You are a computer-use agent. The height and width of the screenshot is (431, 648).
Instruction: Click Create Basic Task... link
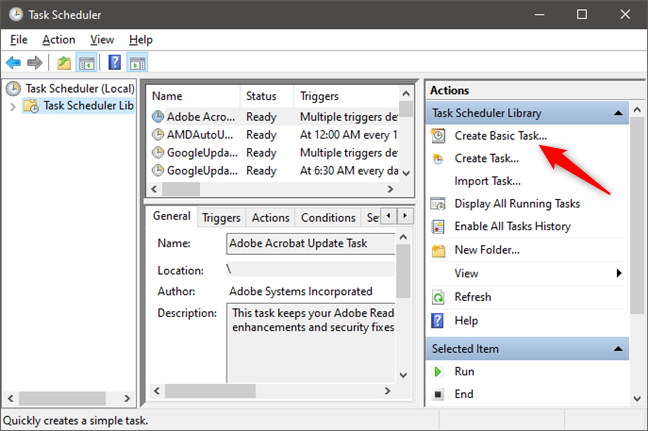click(x=500, y=136)
